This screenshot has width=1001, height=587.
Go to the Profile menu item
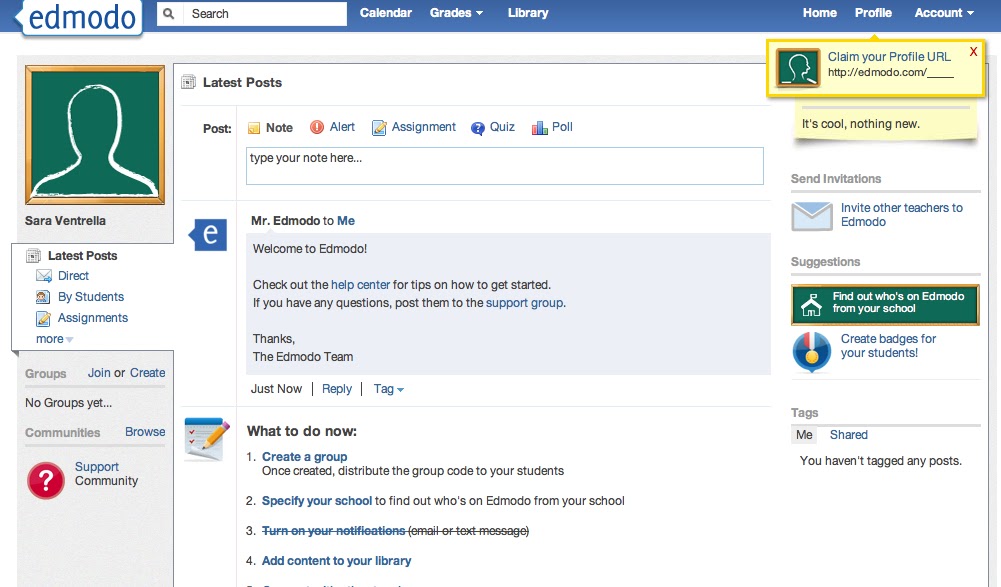tap(873, 13)
